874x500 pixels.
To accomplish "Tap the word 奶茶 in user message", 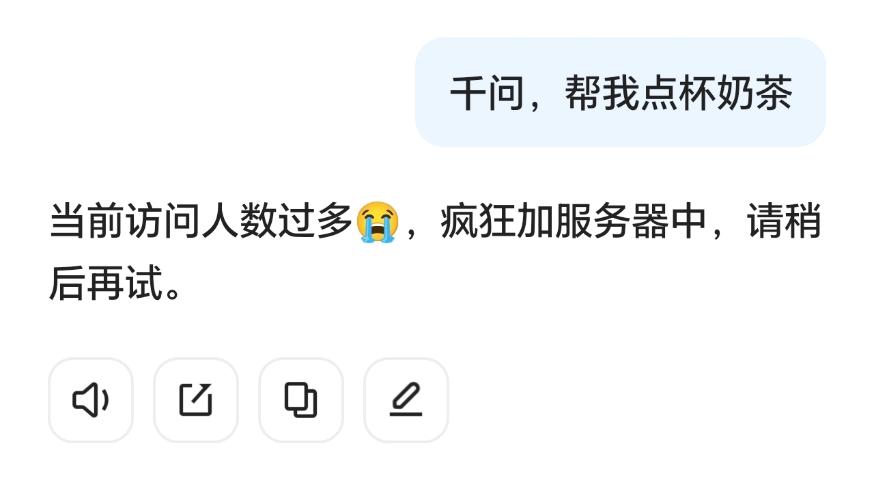I will (x=754, y=93).
